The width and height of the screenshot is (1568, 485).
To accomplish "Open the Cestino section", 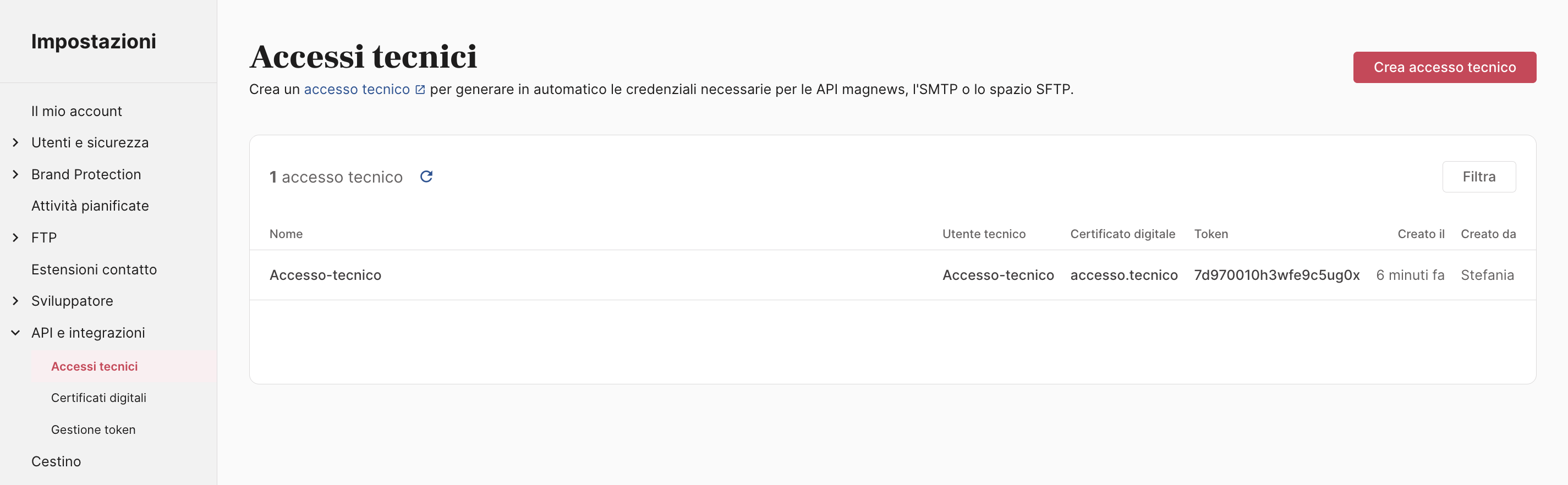I will 56,461.
